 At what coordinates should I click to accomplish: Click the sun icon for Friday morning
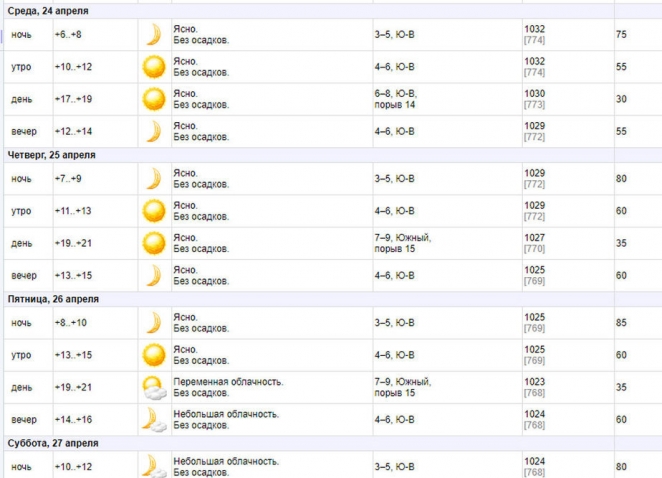[153, 354]
